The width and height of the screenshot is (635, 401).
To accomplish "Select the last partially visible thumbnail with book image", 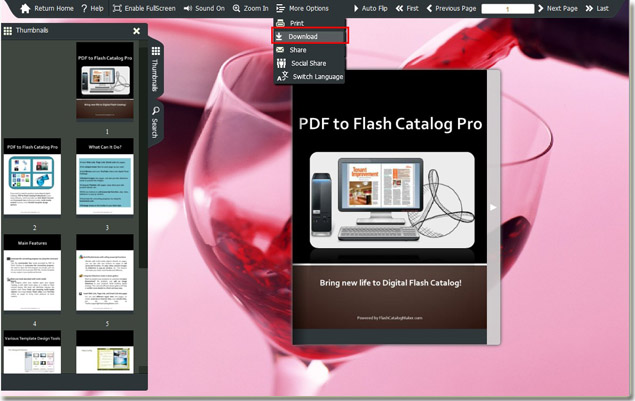I will pyautogui.click(x=105, y=352).
